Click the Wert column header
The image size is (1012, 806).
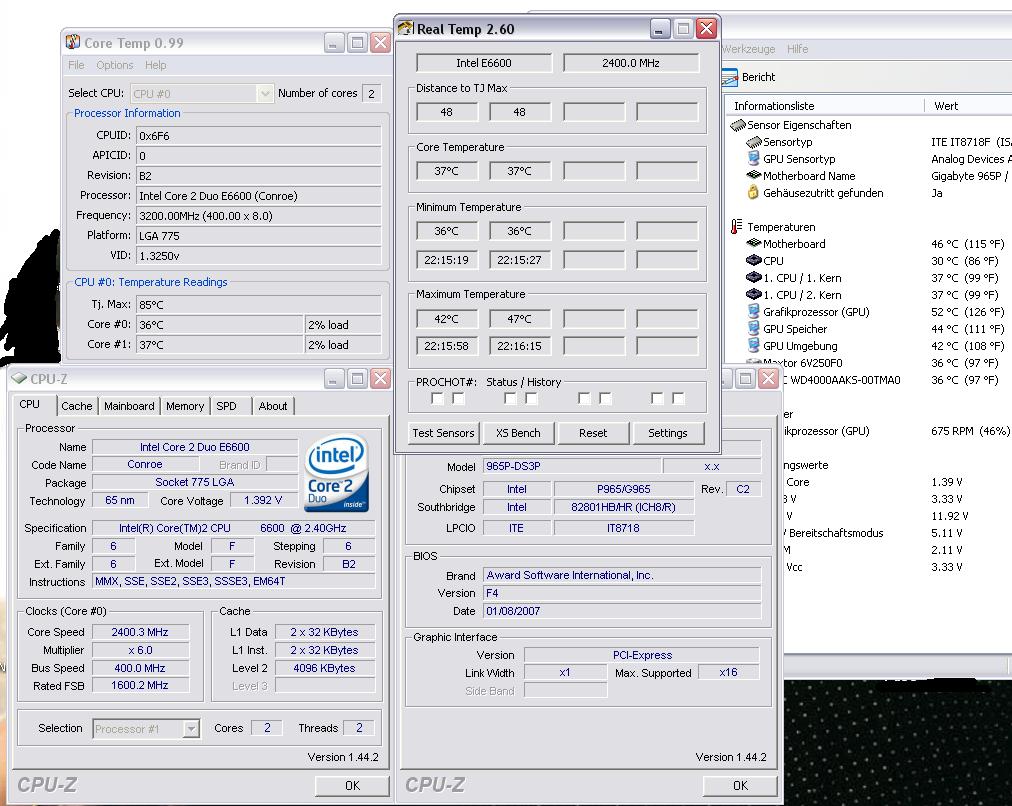click(x=968, y=106)
